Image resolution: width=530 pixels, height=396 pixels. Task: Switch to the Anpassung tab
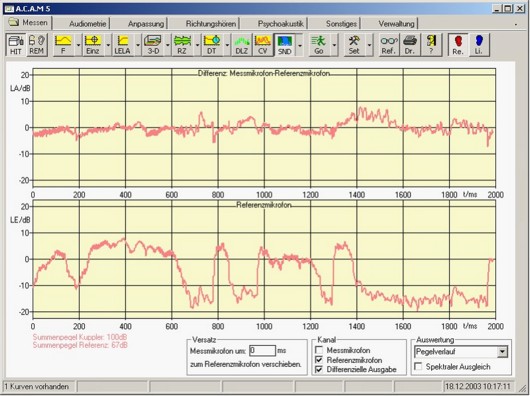(x=146, y=24)
